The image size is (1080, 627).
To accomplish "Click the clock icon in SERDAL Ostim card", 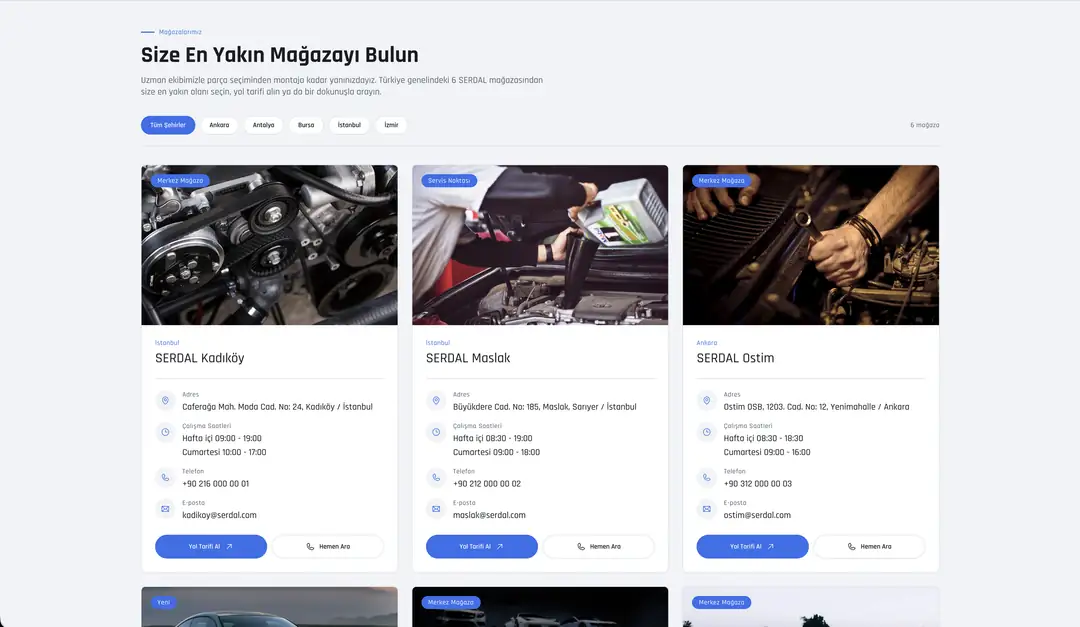I will tap(707, 432).
